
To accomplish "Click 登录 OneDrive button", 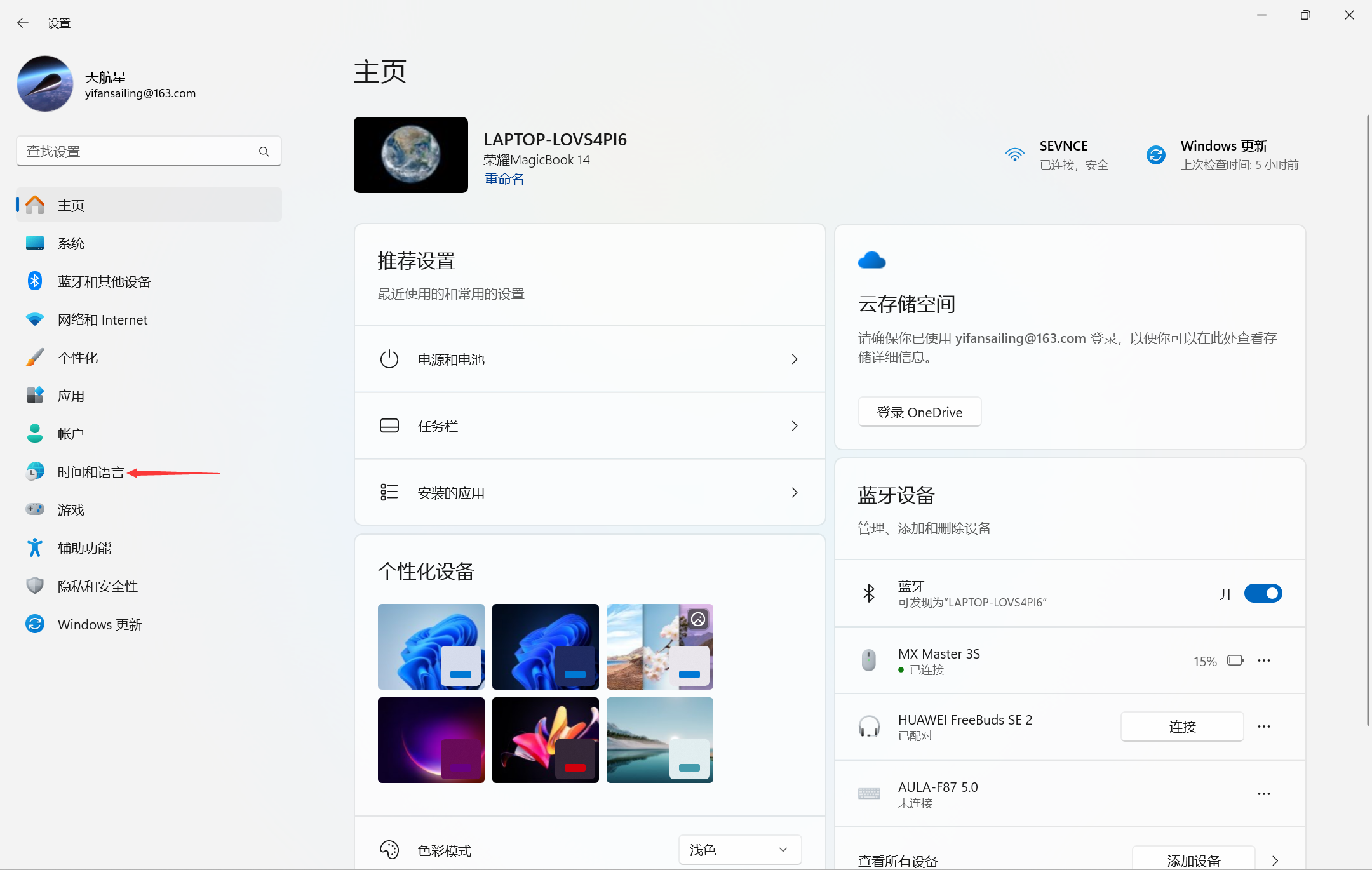I will pyautogui.click(x=919, y=412).
